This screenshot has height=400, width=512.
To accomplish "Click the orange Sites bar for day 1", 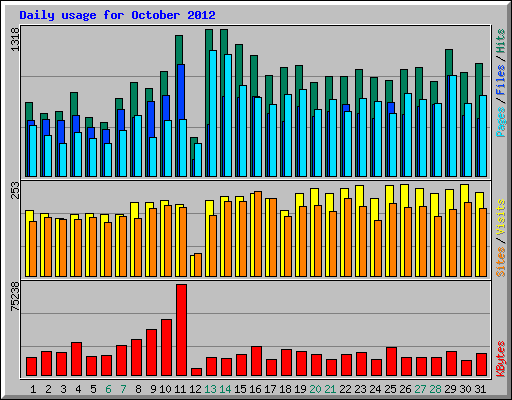I will pos(33,249).
